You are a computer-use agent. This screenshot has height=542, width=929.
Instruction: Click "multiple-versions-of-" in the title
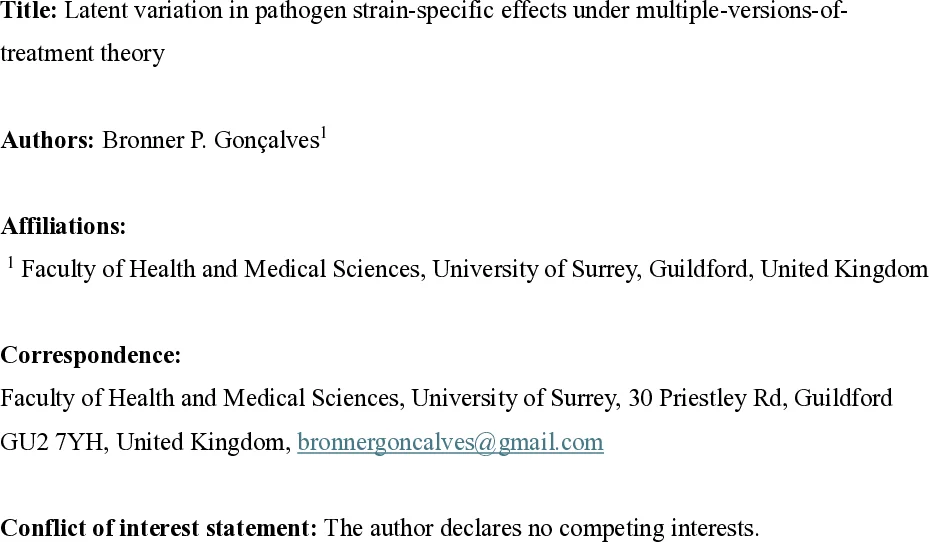tap(741, 13)
